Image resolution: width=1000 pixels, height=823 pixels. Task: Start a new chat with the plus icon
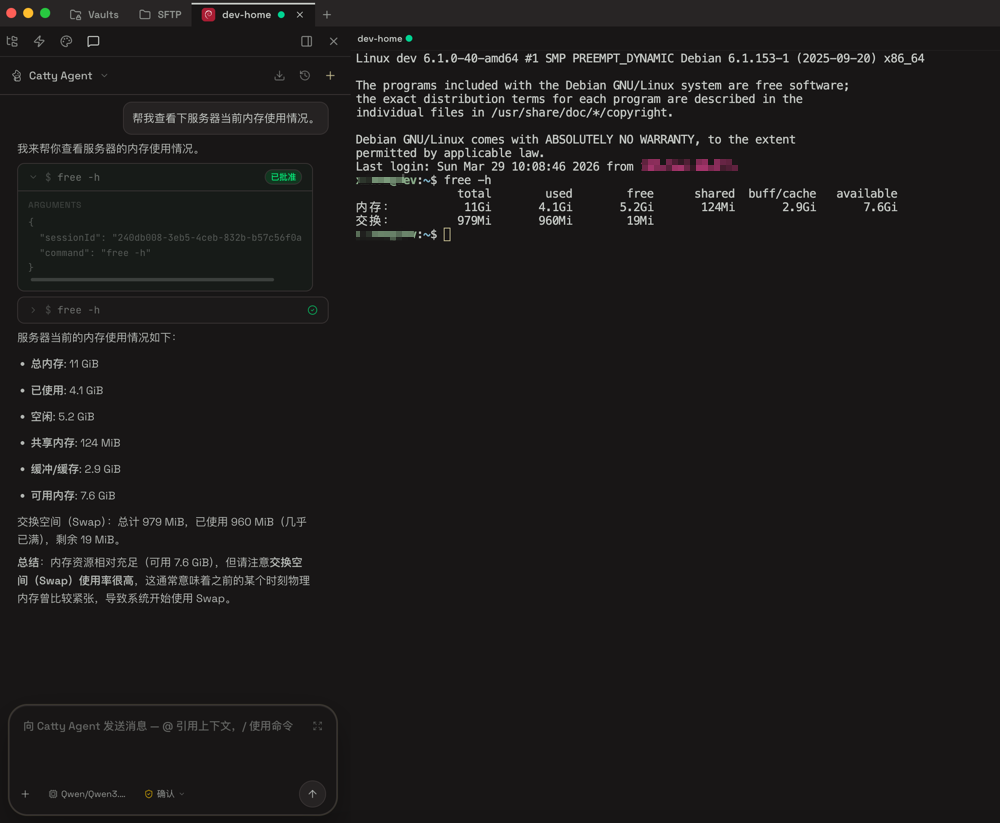[x=330, y=75]
